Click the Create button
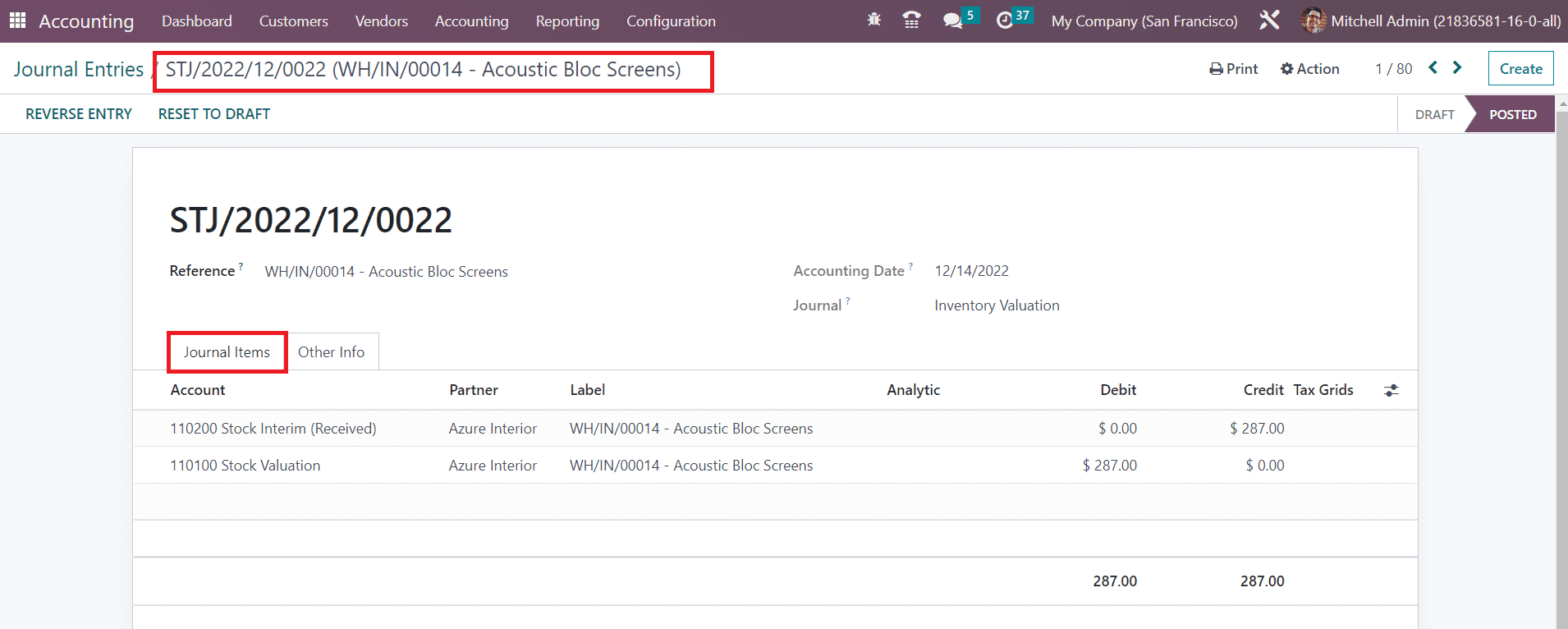The width and height of the screenshot is (1568, 629). tap(1520, 69)
